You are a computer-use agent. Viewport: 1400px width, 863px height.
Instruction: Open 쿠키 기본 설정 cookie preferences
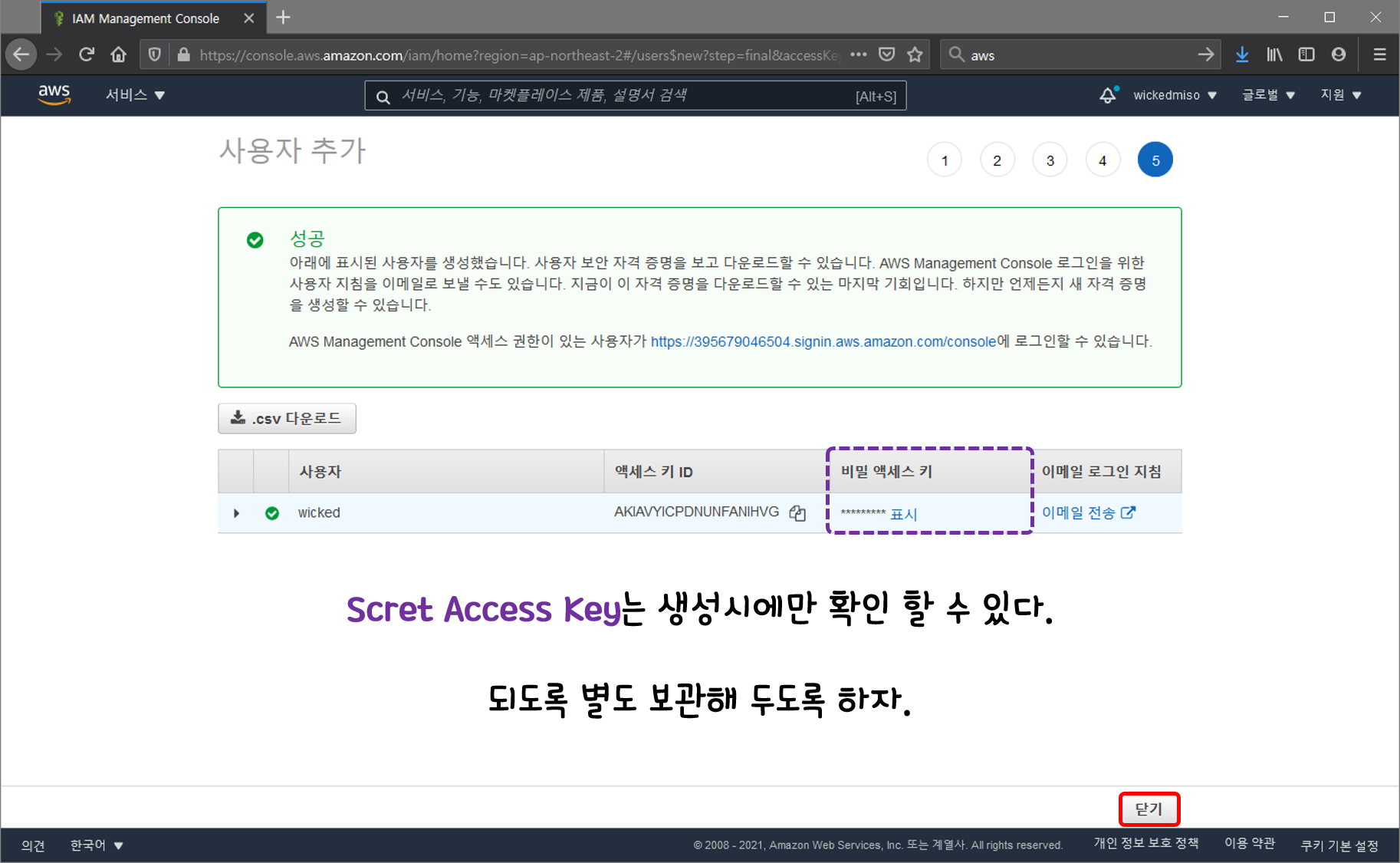1339,845
